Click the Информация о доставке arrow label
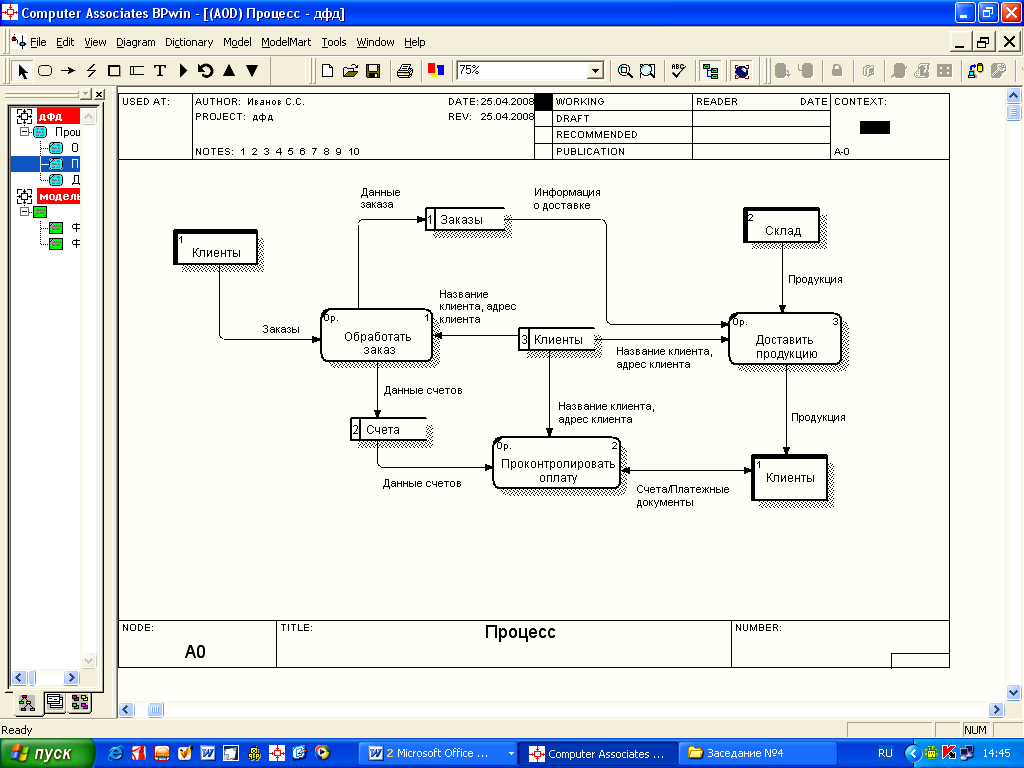The width and height of the screenshot is (1024, 768). click(x=566, y=199)
